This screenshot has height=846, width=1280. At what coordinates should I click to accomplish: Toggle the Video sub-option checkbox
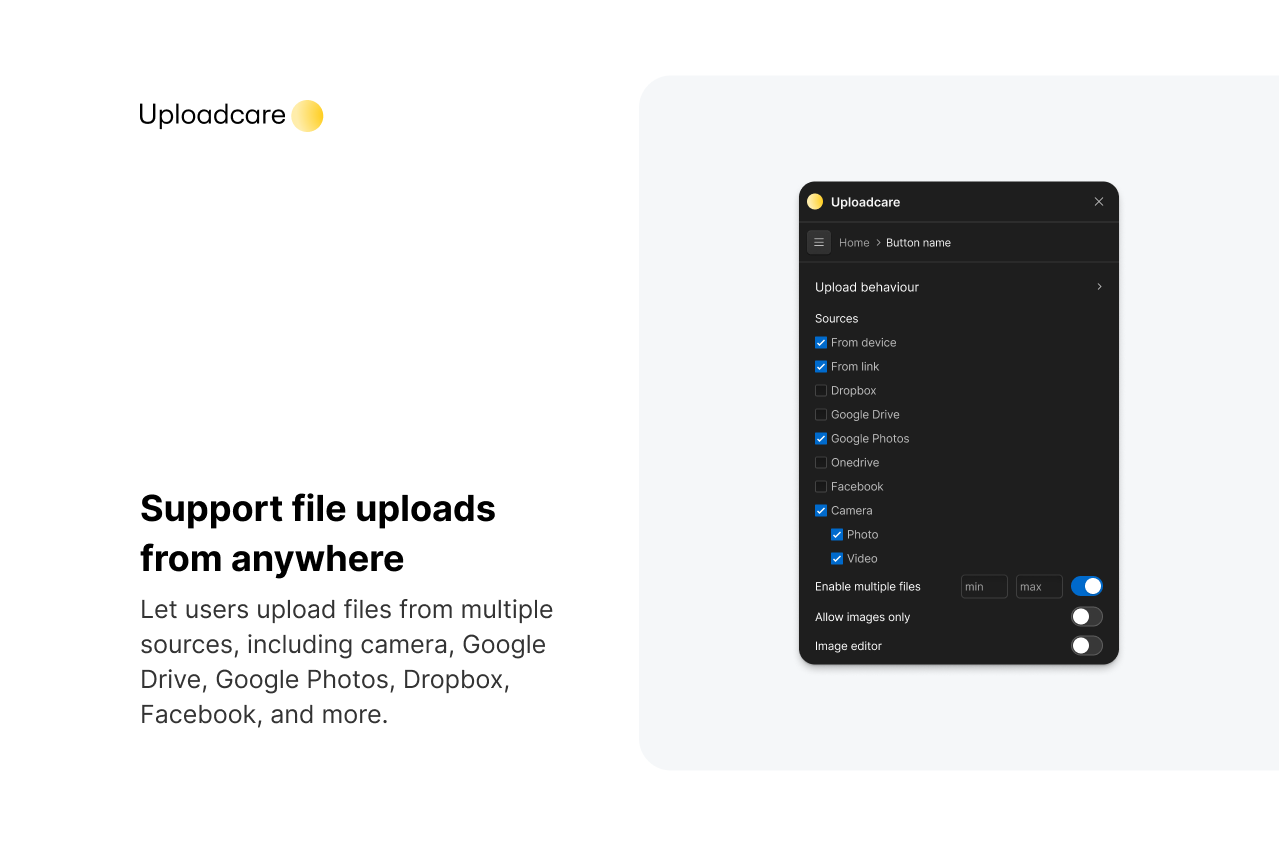point(837,558)
